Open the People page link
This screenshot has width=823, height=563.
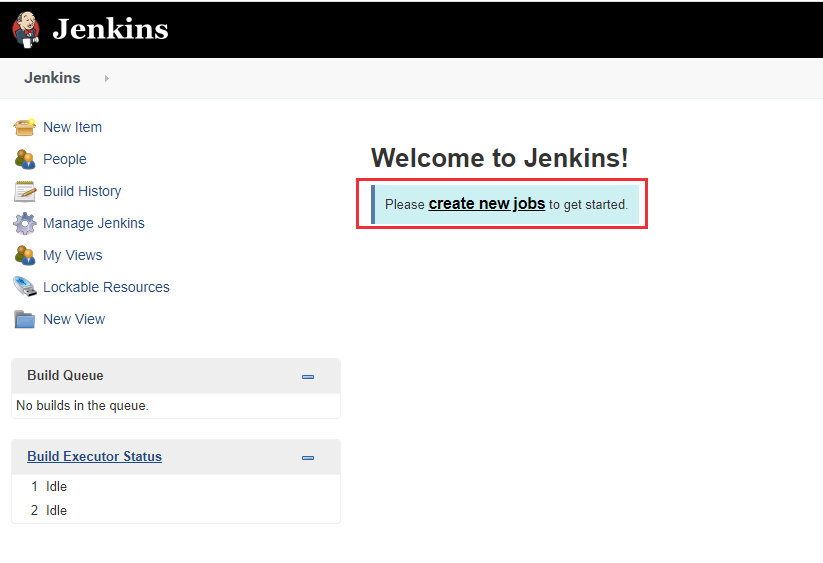click(x=65, y=159)
